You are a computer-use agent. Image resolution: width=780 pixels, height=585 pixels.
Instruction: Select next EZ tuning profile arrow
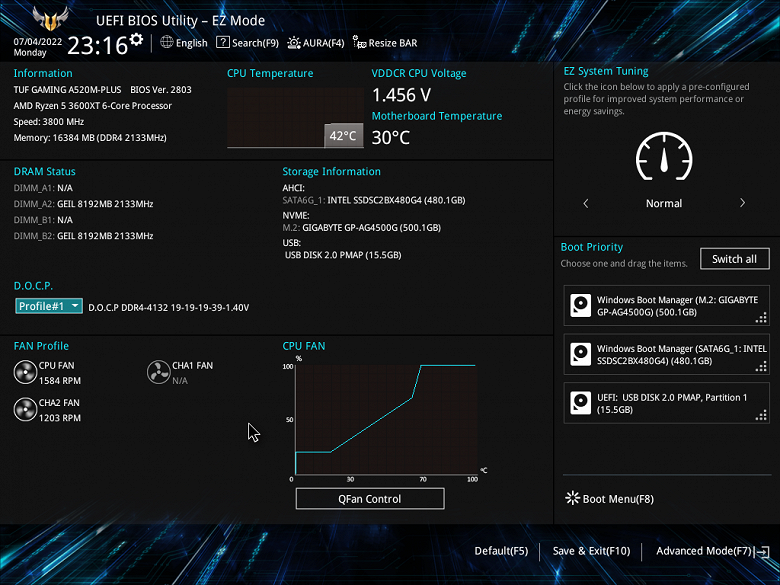pos(742,203)
